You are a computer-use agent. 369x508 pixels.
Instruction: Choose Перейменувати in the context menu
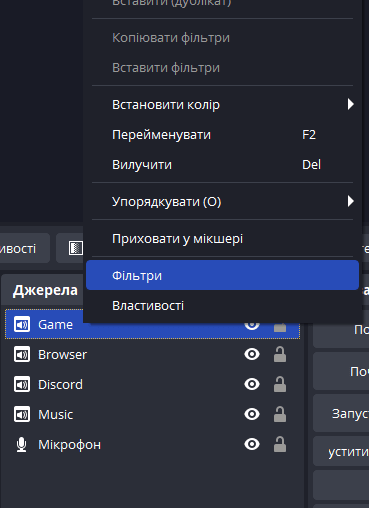tap(222, 135)
